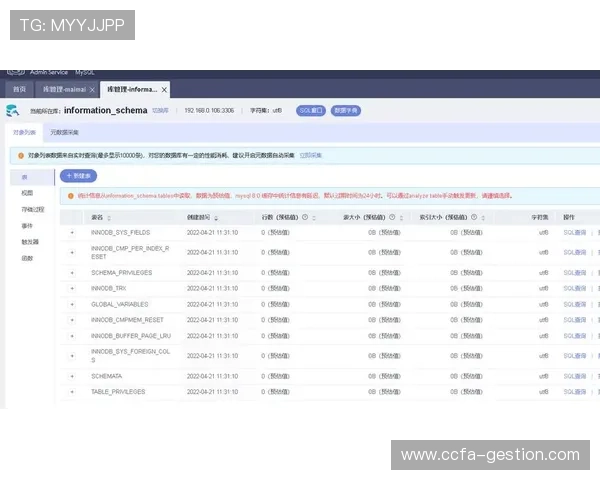Click the SCHEMA_PRIVILEGES table name
The width and height of the screenshot is (600, 480).
(122, 273)
